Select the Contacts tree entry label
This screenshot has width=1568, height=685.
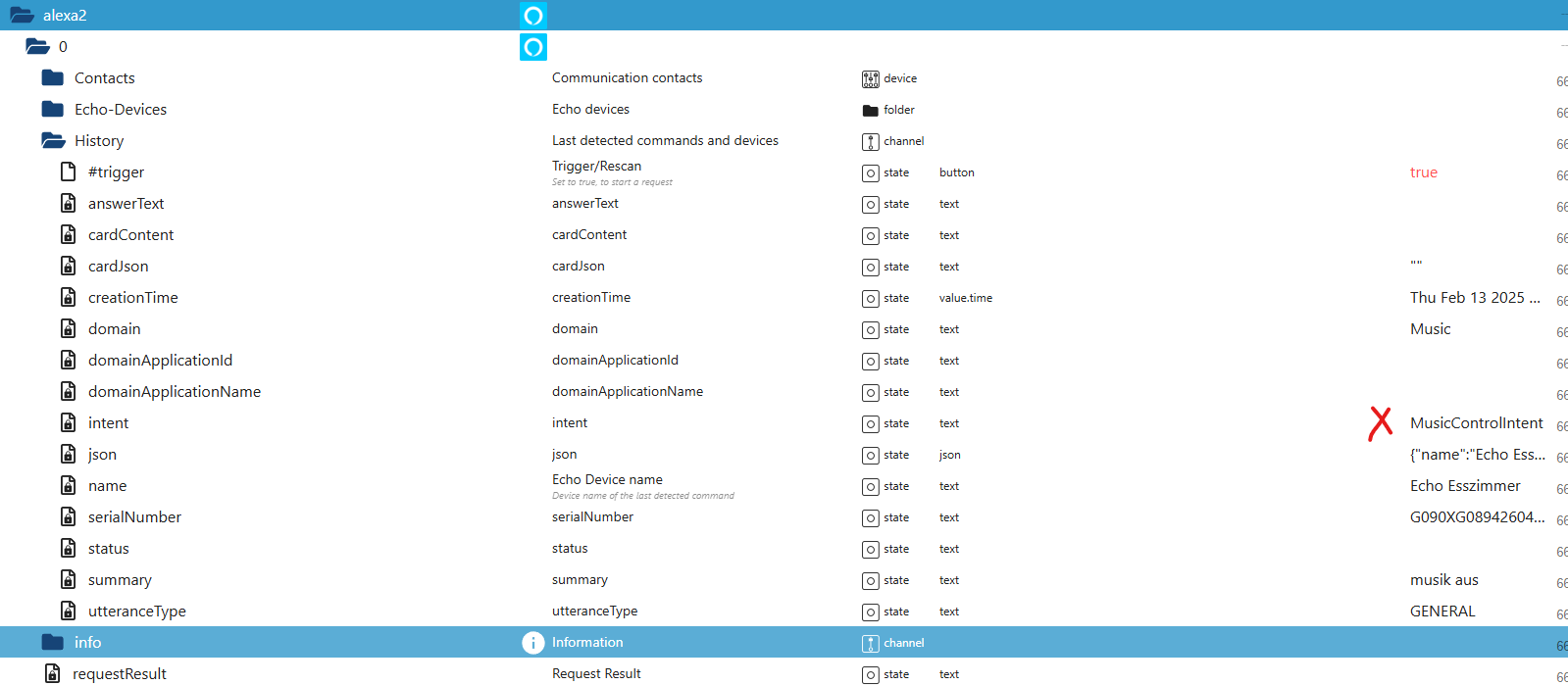(105, 78)
